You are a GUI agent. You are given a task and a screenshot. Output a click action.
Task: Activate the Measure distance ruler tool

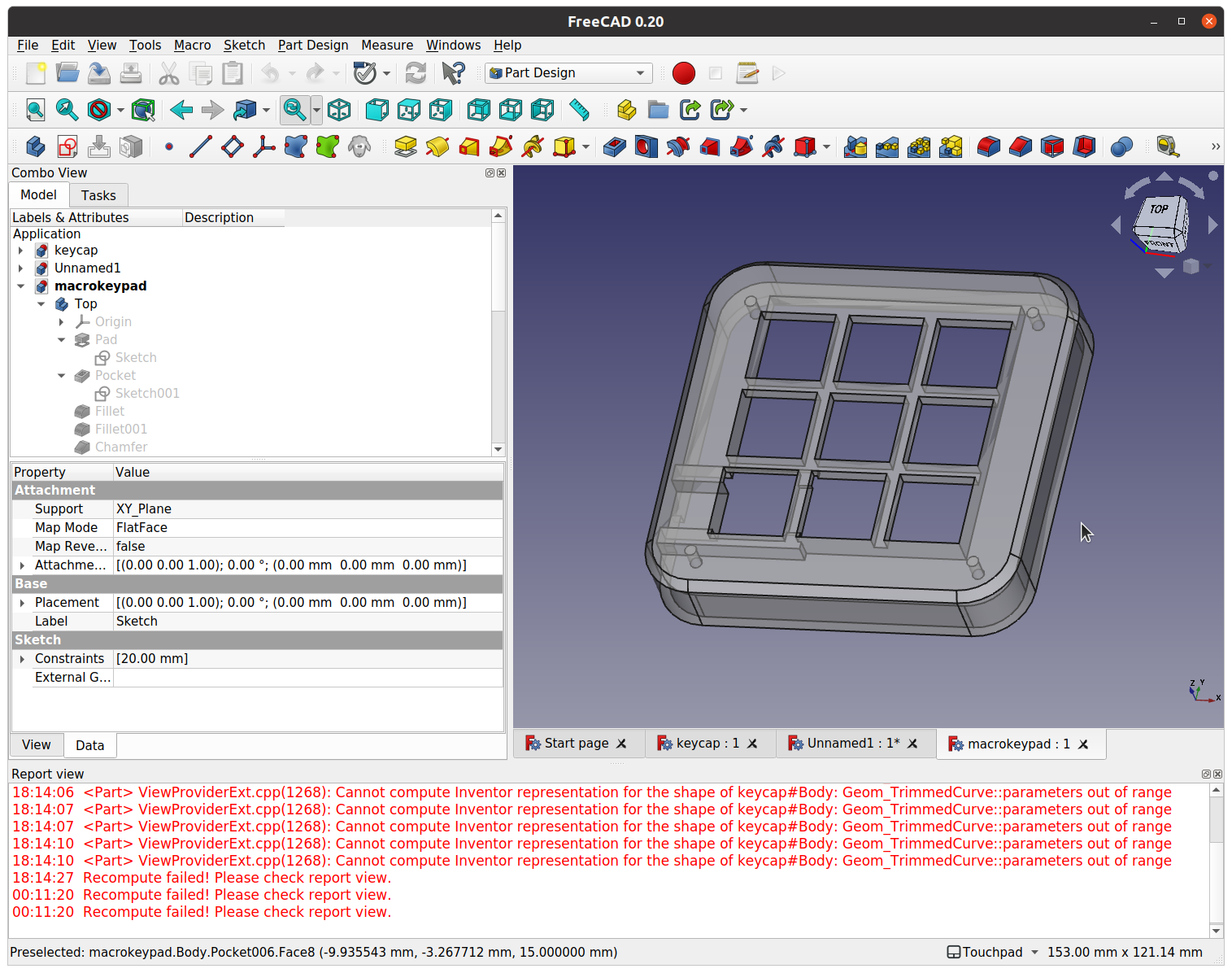[x=579, y=110]
